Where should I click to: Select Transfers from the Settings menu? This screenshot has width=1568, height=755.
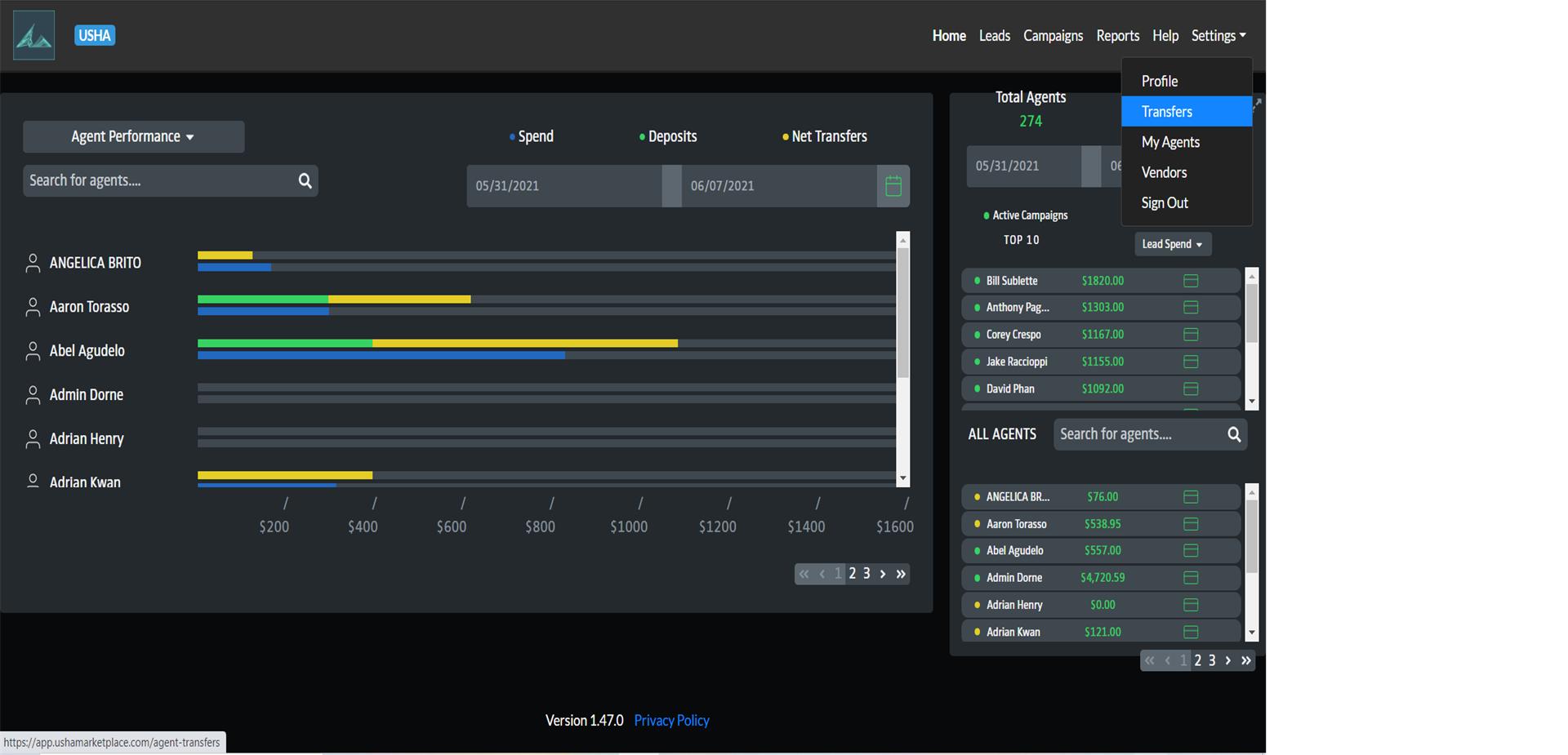pyautogui.click(x=1186, y=112)
